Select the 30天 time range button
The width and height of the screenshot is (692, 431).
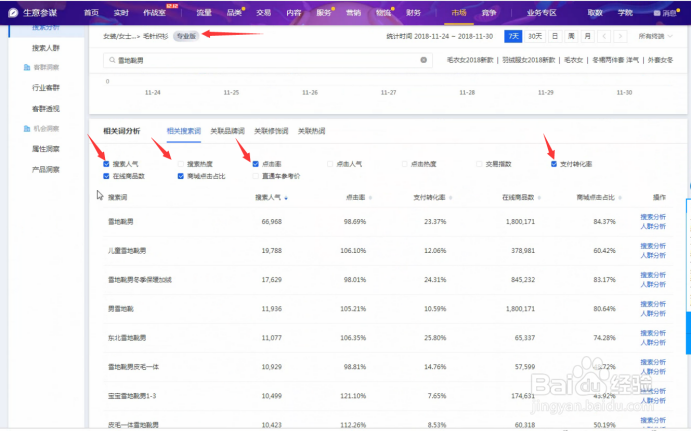pos(535,36)
